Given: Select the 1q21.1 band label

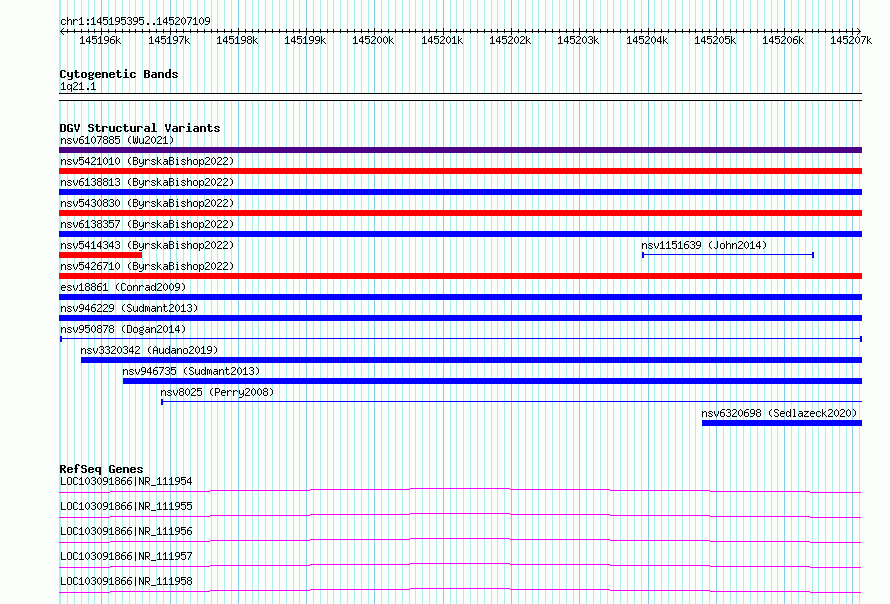Looking at the screenshot, I should (x=78, y=87).
